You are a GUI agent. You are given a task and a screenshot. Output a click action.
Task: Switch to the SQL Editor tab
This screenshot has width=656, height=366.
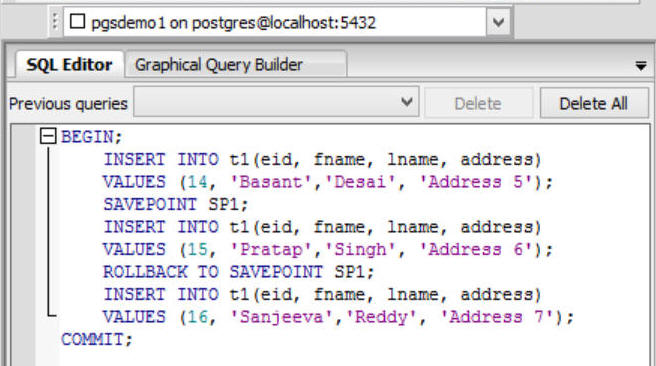(x=69, y=64)
